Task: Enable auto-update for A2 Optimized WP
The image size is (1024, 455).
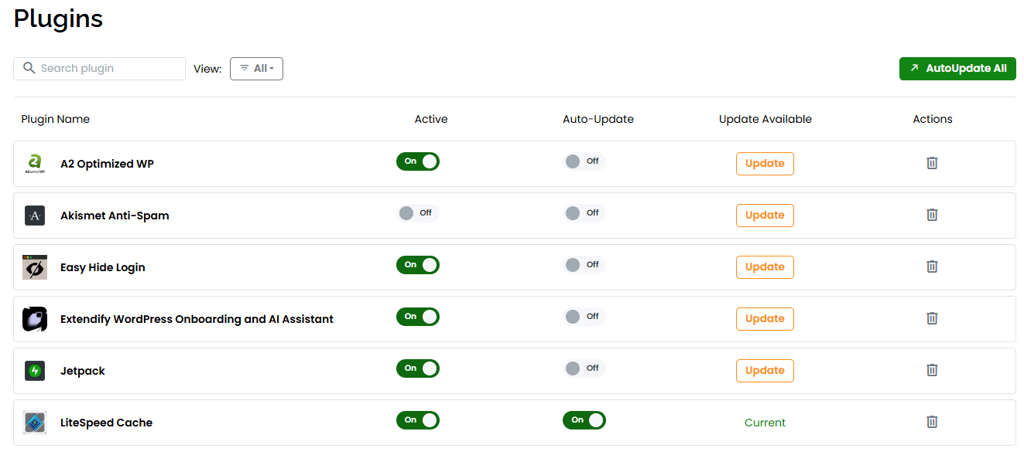Action: click(584, 161)
